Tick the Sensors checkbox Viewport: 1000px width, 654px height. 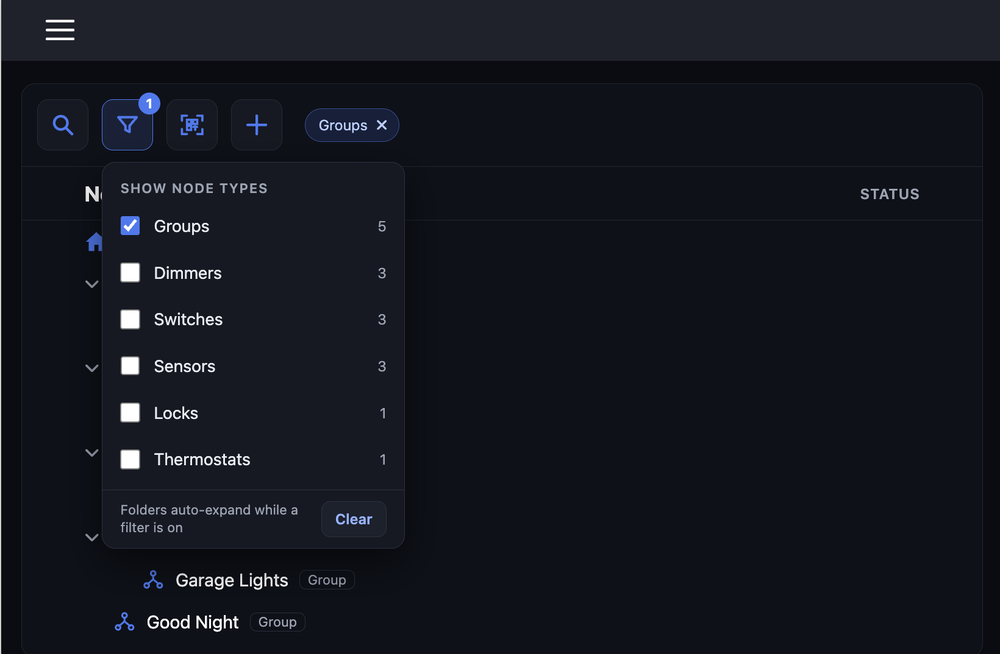pyautogui.click(x=130, y=366)
